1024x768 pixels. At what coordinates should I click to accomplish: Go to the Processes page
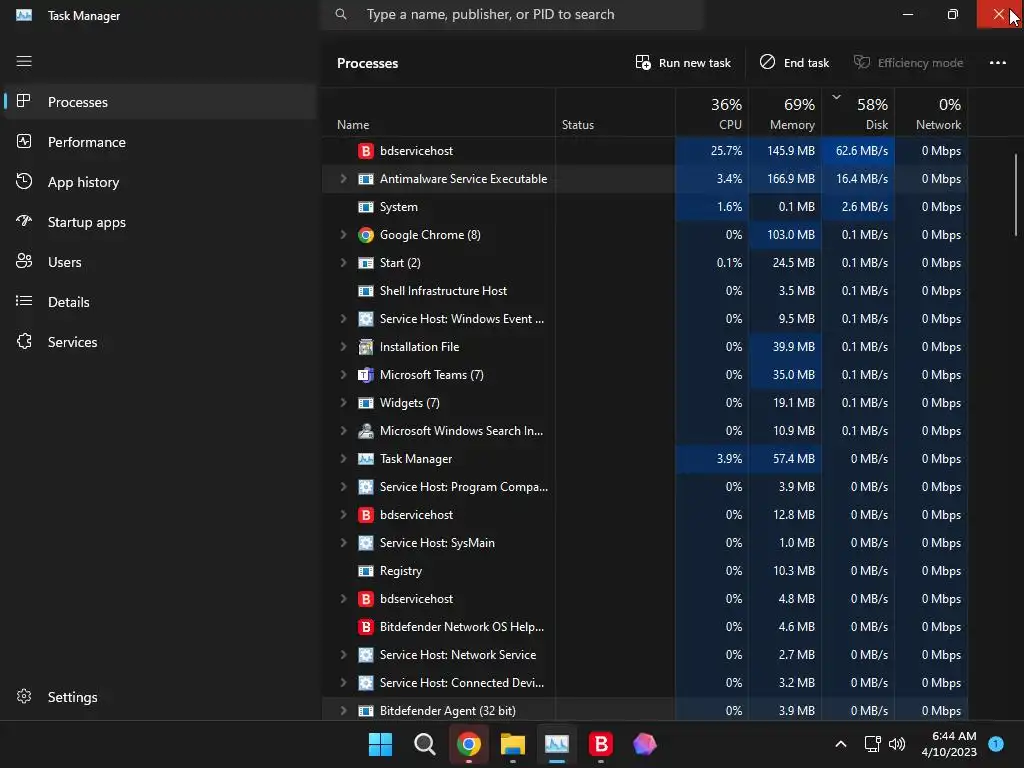tap(161, 102)
